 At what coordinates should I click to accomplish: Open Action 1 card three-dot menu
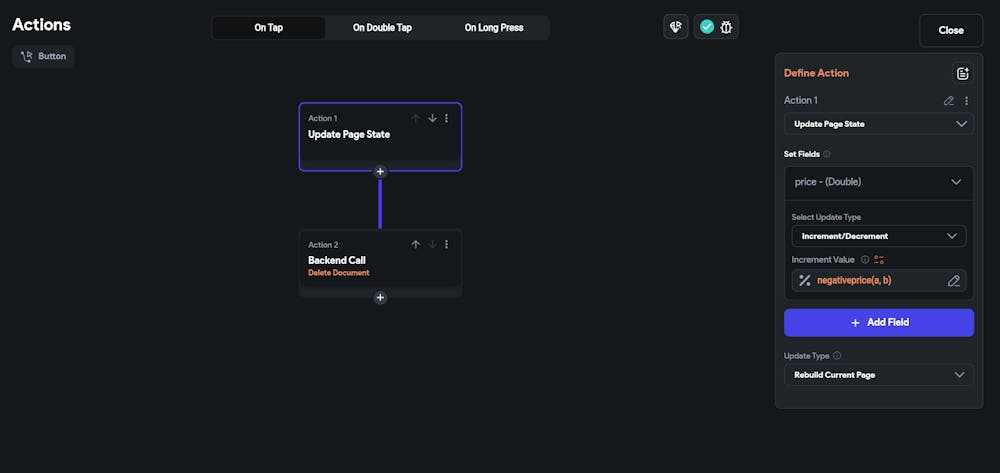446,119
